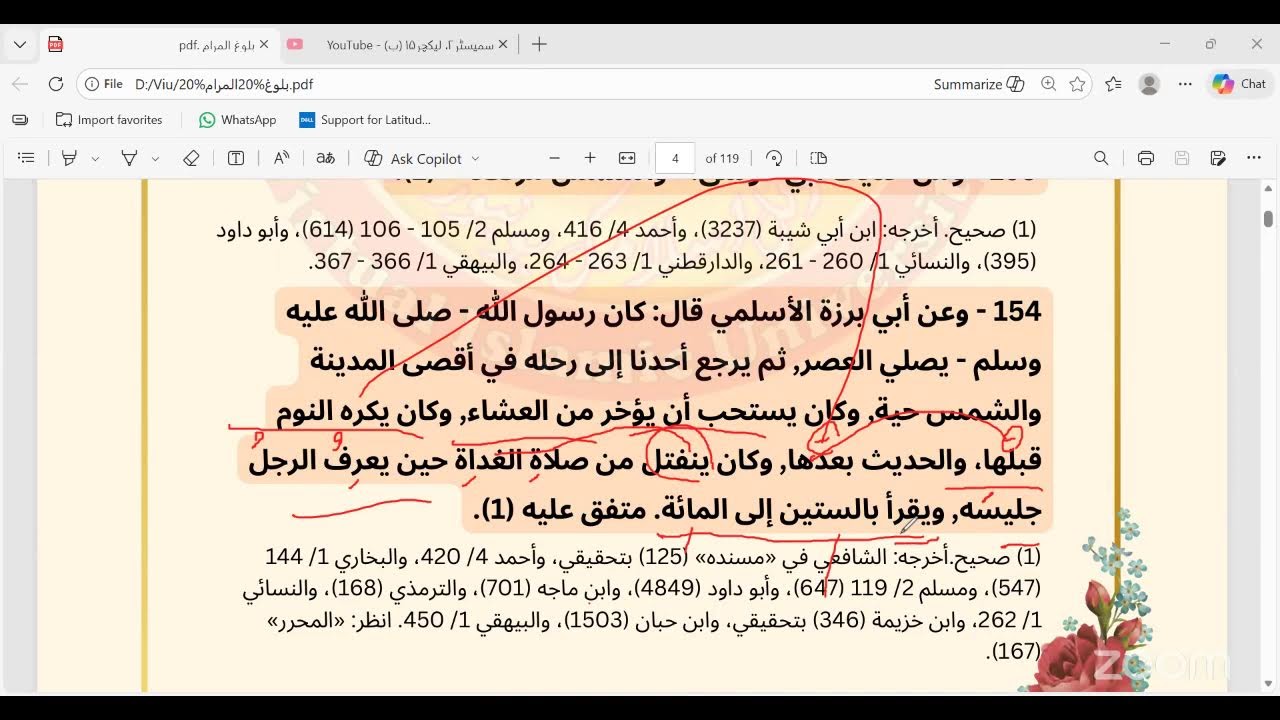Zoom in the PDF
The width and height of the screenshot is (1280, 720).
[590, 158]
